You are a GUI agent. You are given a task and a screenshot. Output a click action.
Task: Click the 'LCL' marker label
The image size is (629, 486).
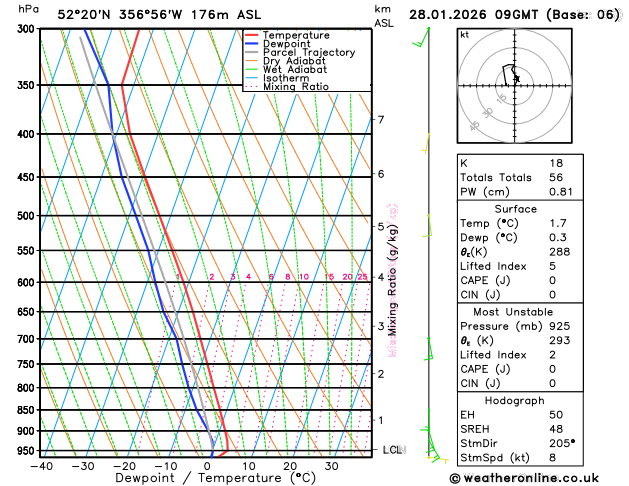[x=394, y=450]
